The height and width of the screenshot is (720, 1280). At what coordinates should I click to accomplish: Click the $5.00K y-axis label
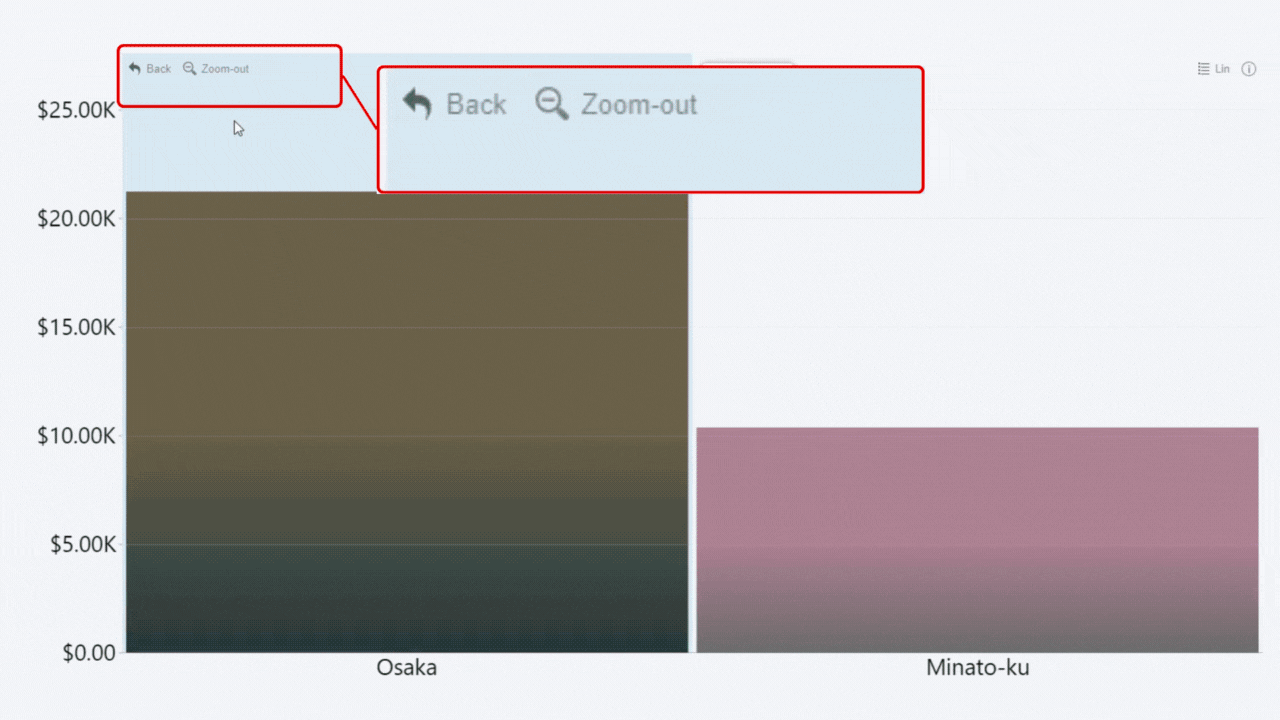[80, 545]
